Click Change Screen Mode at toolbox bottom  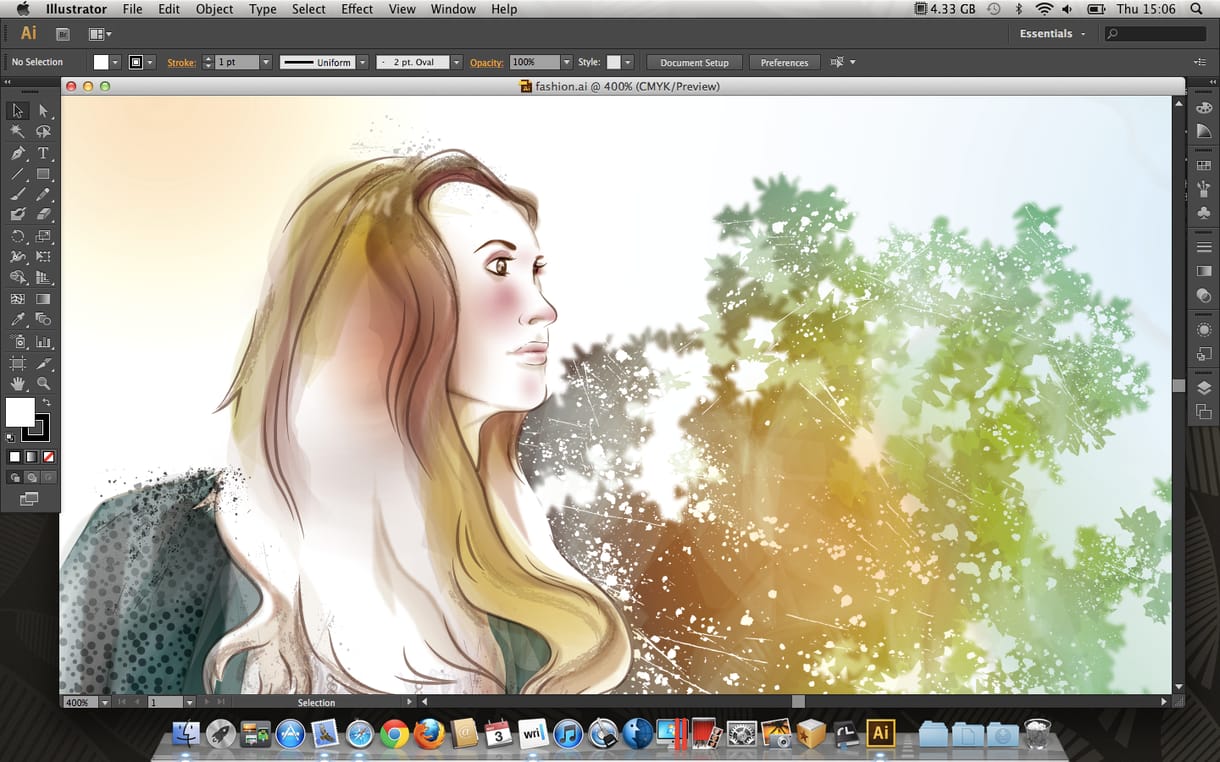28,498
